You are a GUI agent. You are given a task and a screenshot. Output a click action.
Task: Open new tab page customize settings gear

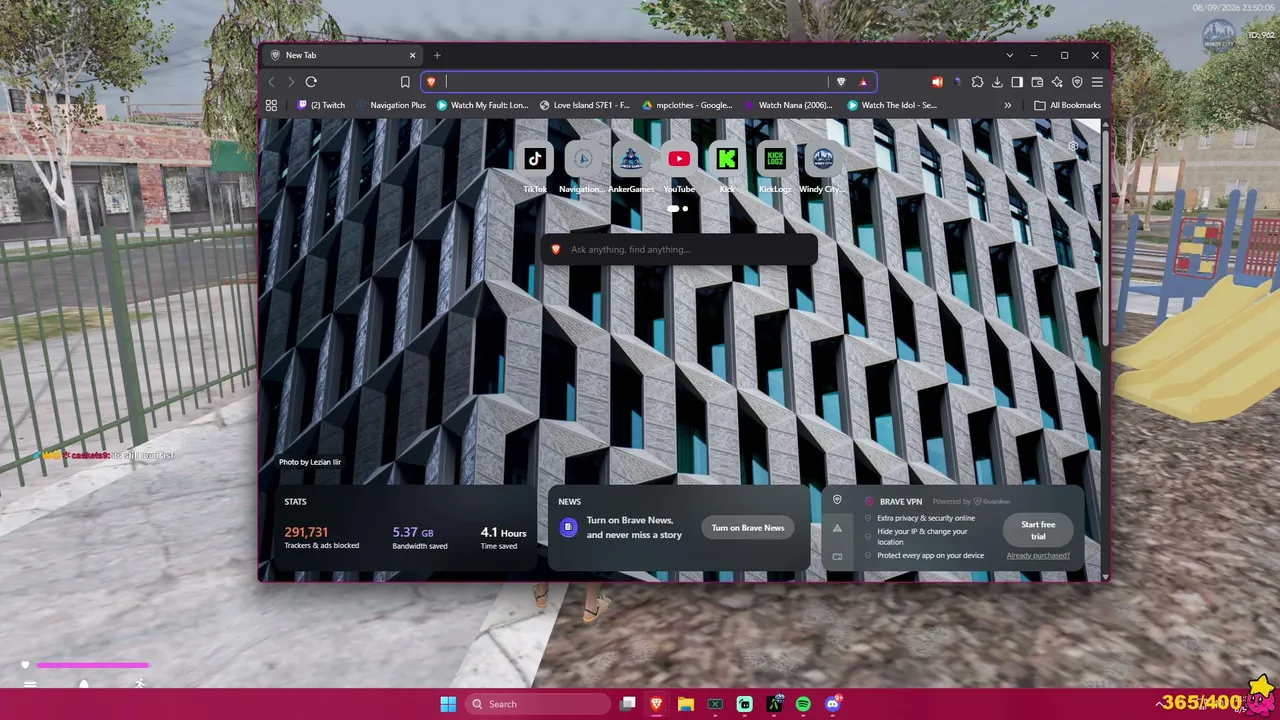point(1073,146)
